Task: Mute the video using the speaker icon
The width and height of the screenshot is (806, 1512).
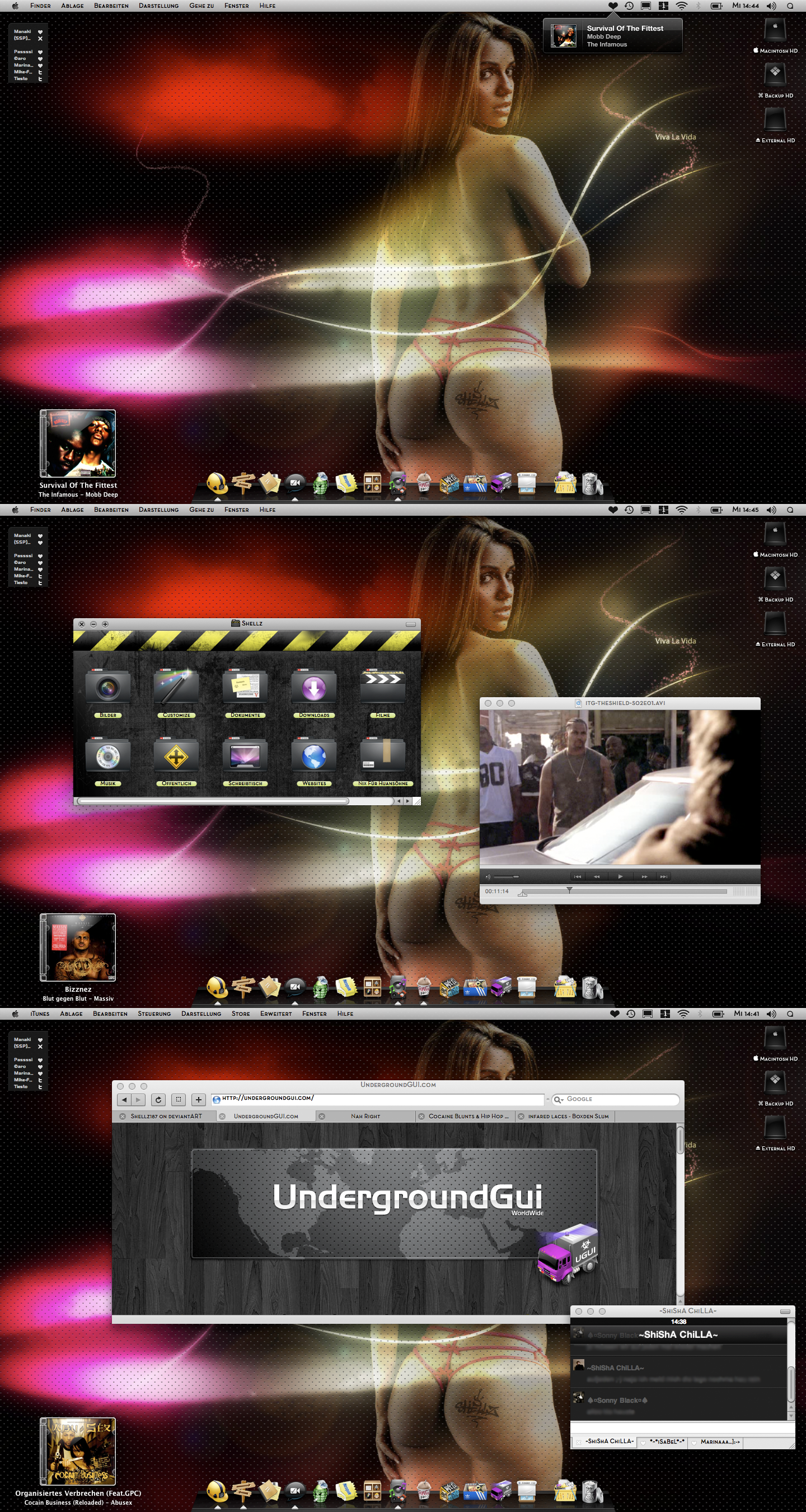Action: coord(488,877)
